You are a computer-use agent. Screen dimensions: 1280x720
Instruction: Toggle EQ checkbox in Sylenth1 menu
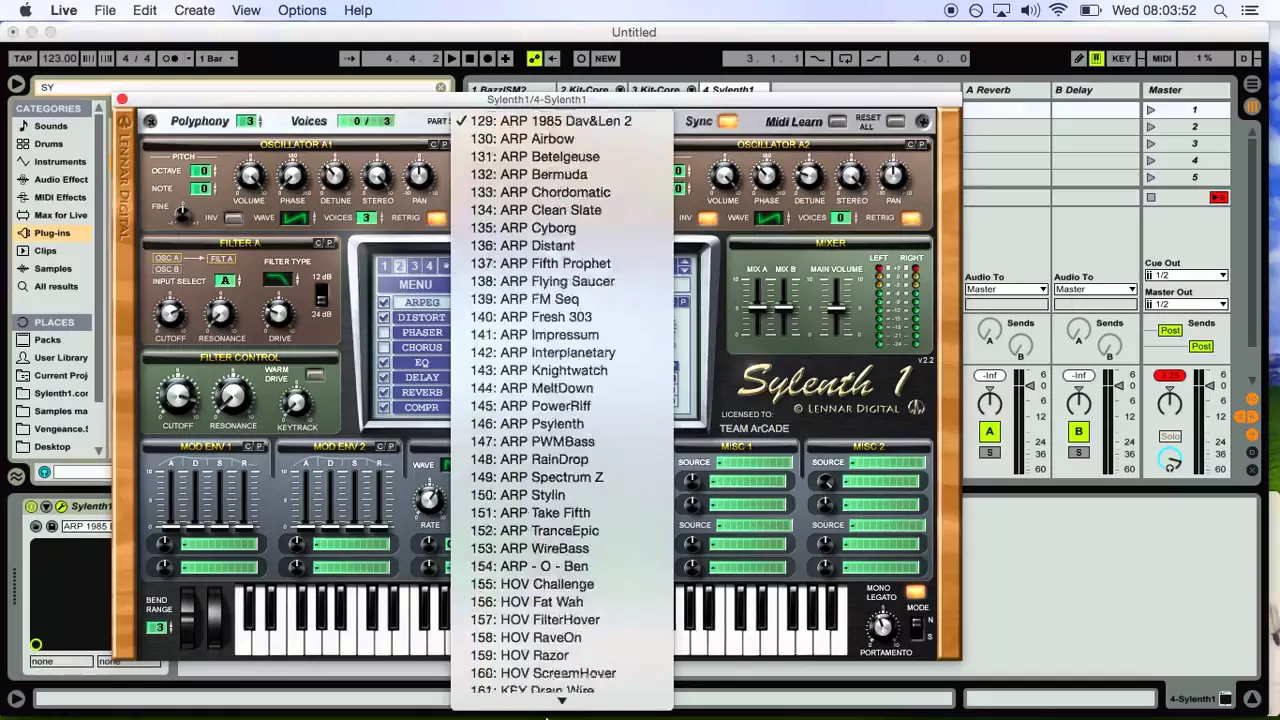click(384, 362)
